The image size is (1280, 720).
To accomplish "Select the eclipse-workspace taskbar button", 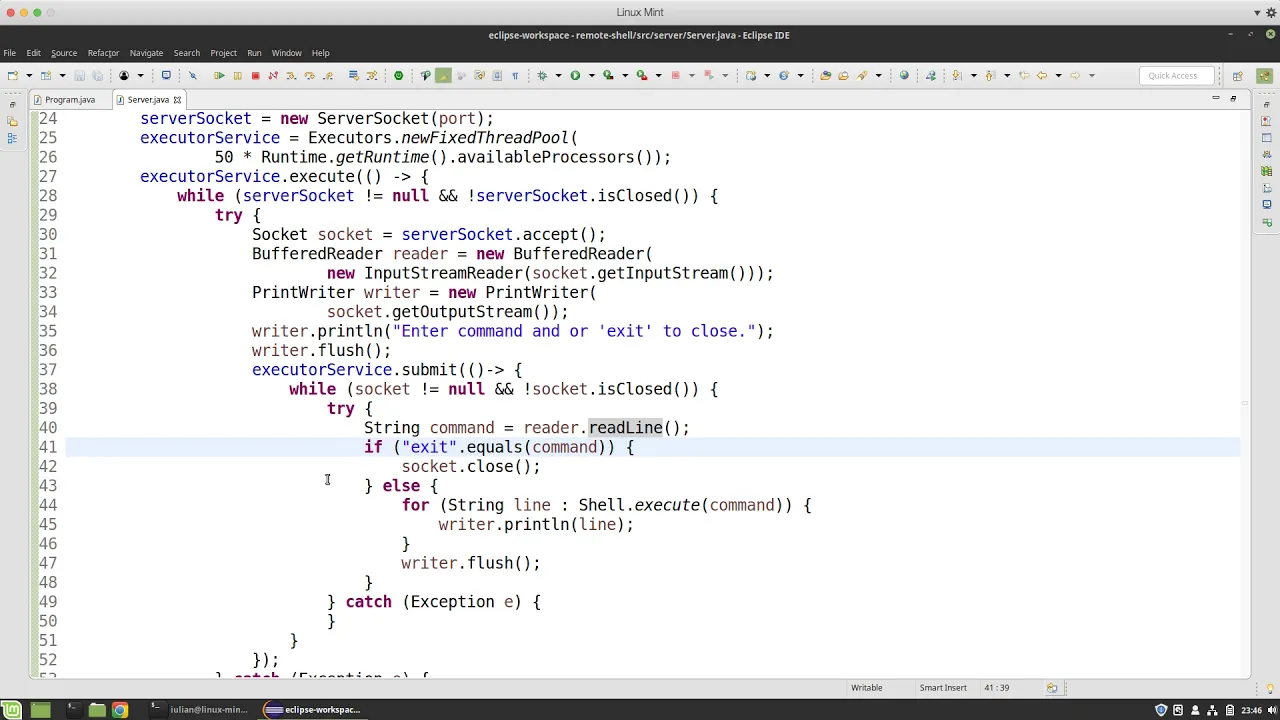I will tap(313, 710).
